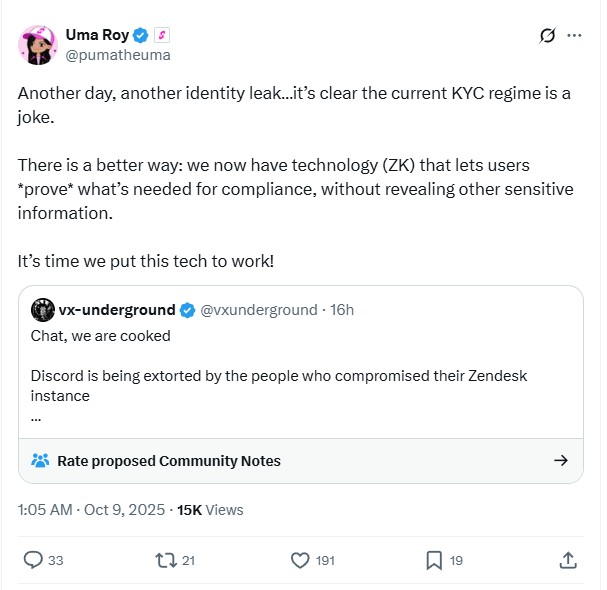Click vx-underground's quoted avatar
607x590 pixels.
[x=41, y=309]
